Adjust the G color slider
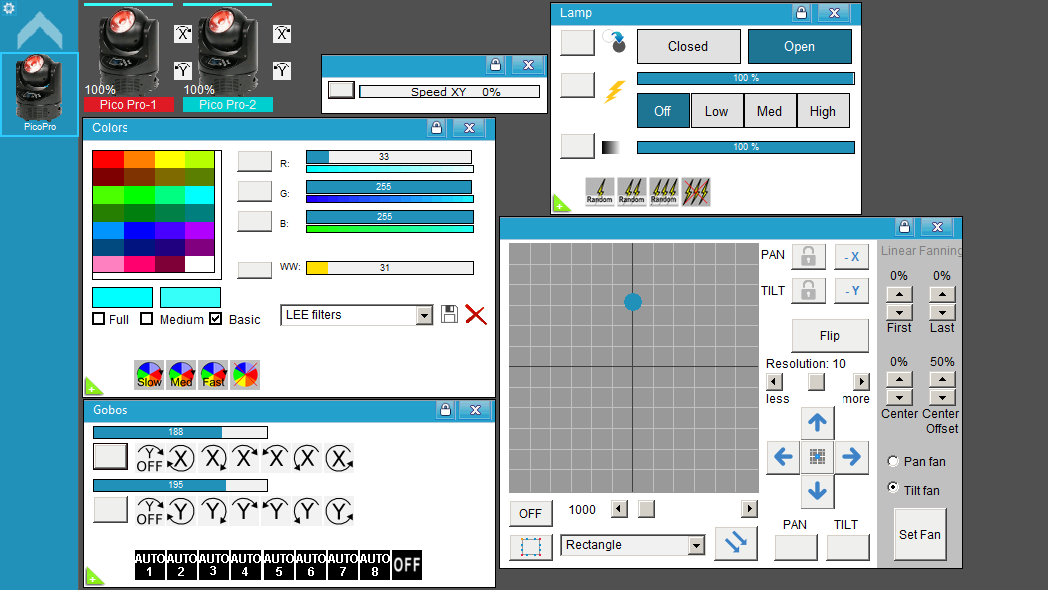The image size is (1048, 590). (x=389, y=187)
